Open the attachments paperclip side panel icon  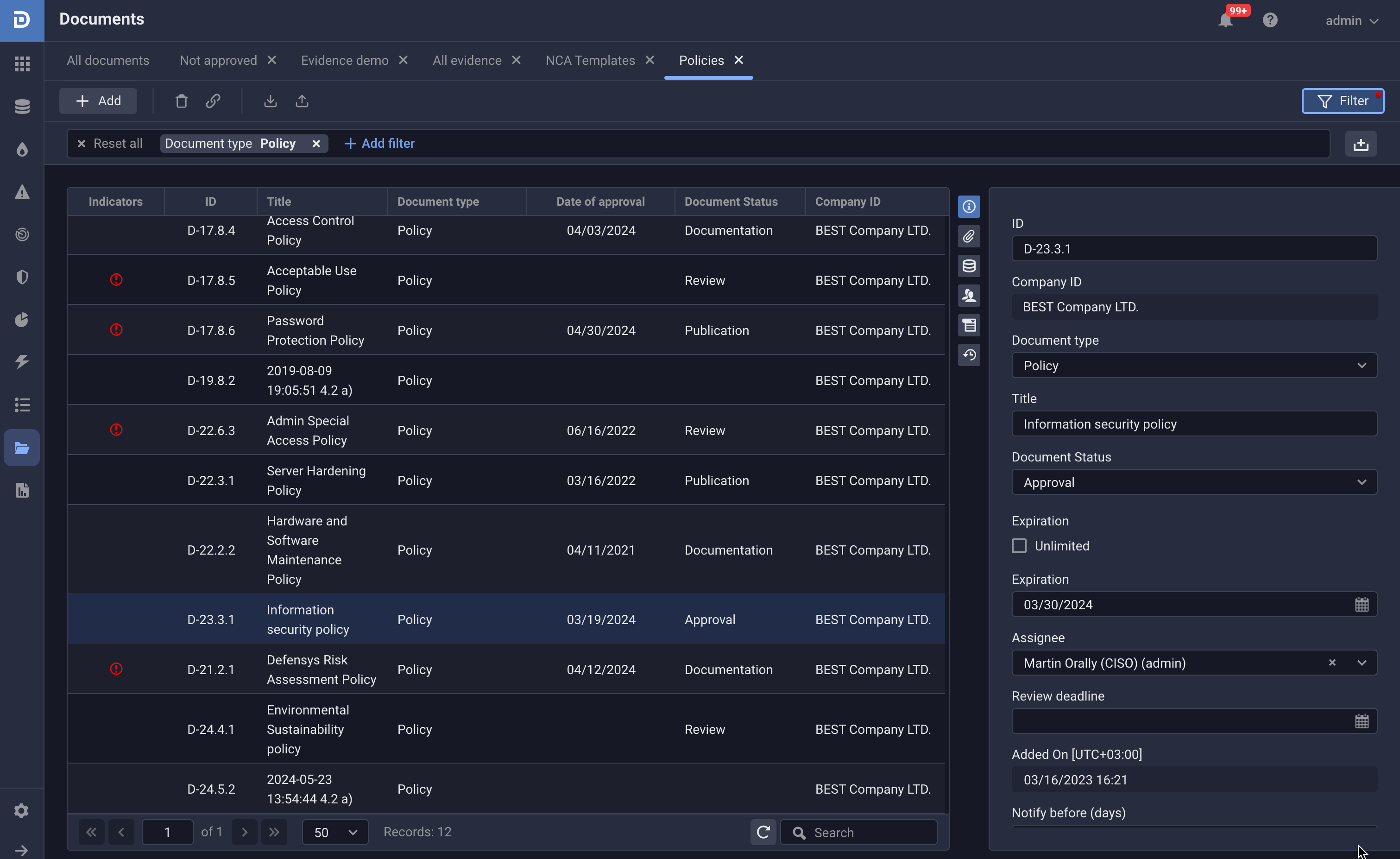969,236
